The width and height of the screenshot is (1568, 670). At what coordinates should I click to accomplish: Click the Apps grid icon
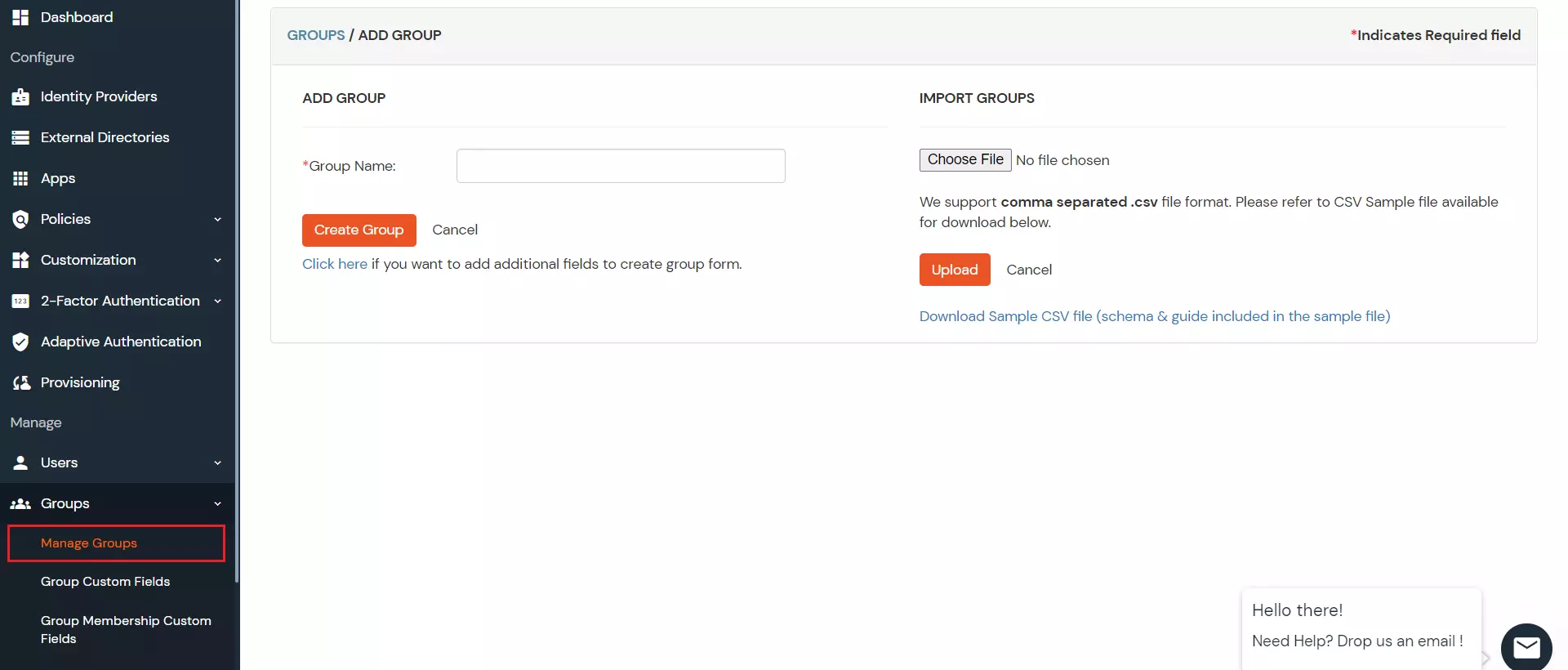pyautogui.click(x=20, y=178)
